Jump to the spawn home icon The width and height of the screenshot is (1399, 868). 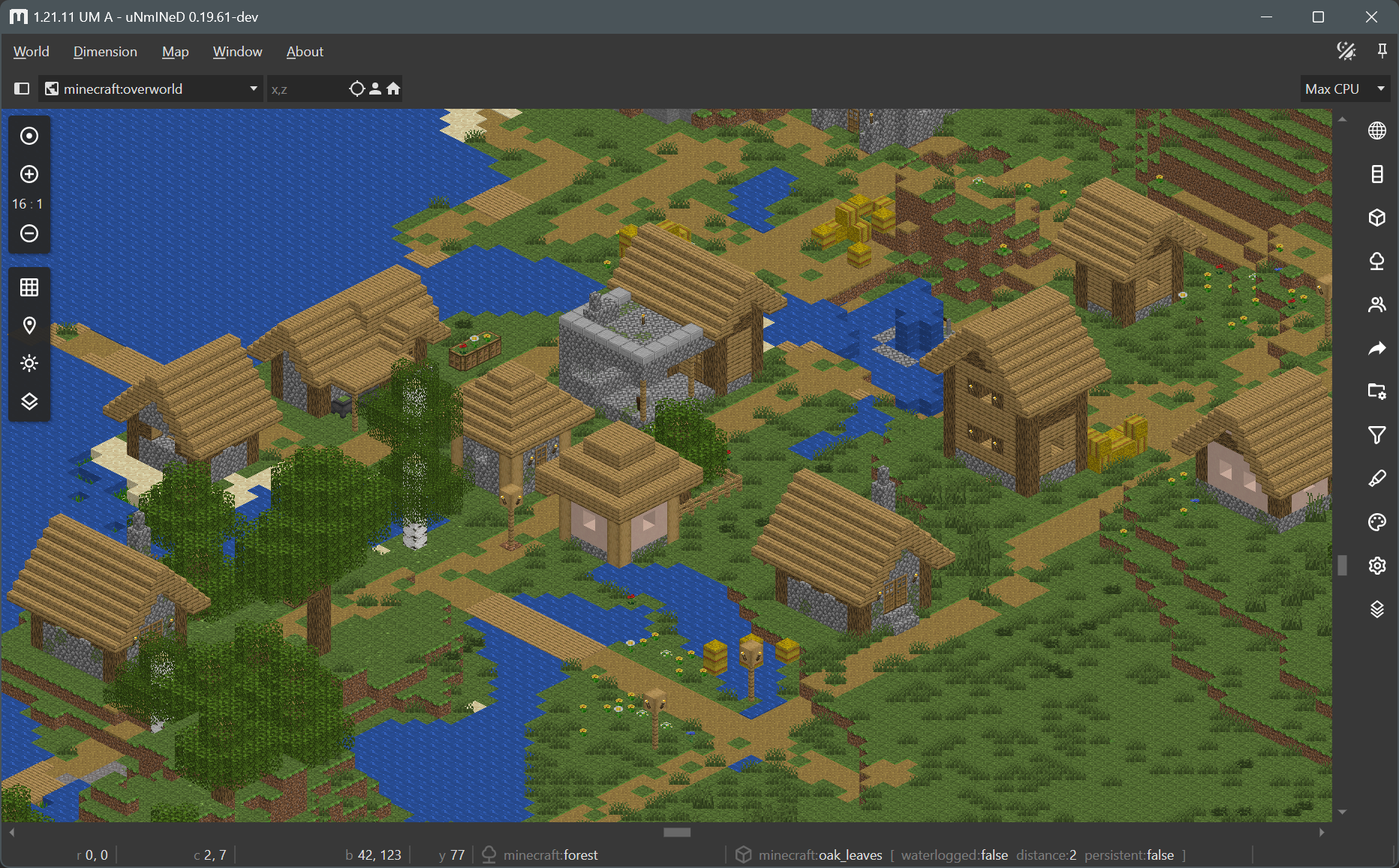pos(393,89)
